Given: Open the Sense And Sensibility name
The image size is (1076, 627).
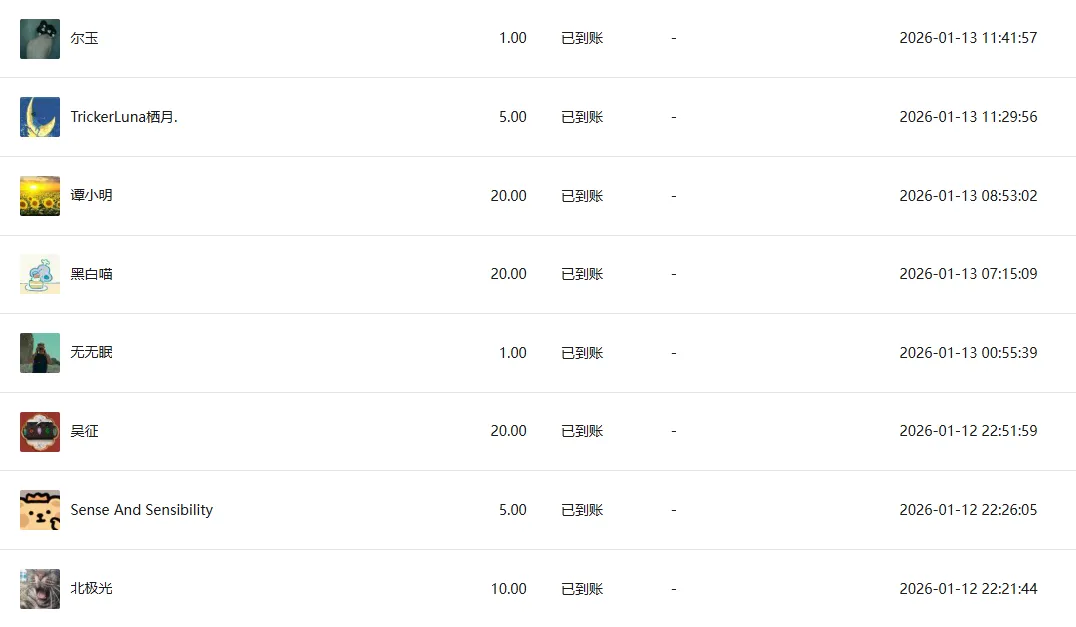Looking at the screenshot, I should pos(141,510).
